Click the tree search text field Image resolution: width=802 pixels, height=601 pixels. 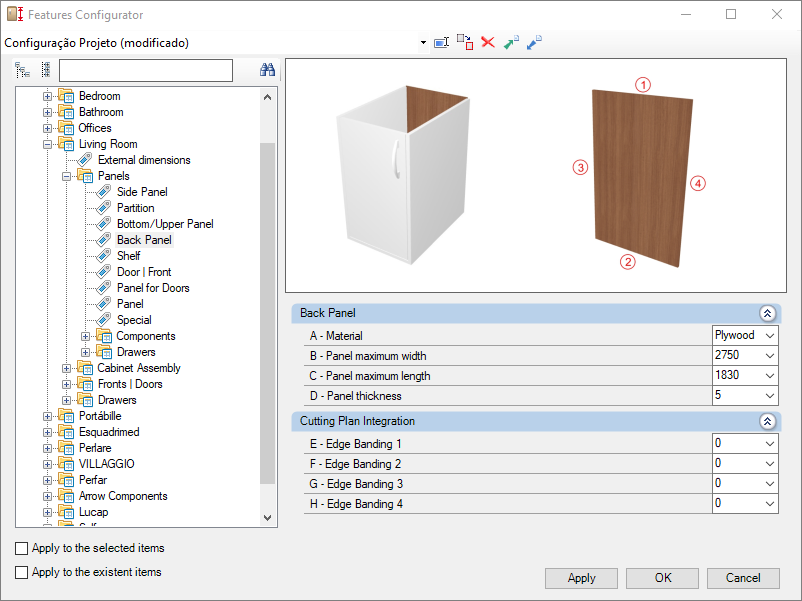point(146,70)
